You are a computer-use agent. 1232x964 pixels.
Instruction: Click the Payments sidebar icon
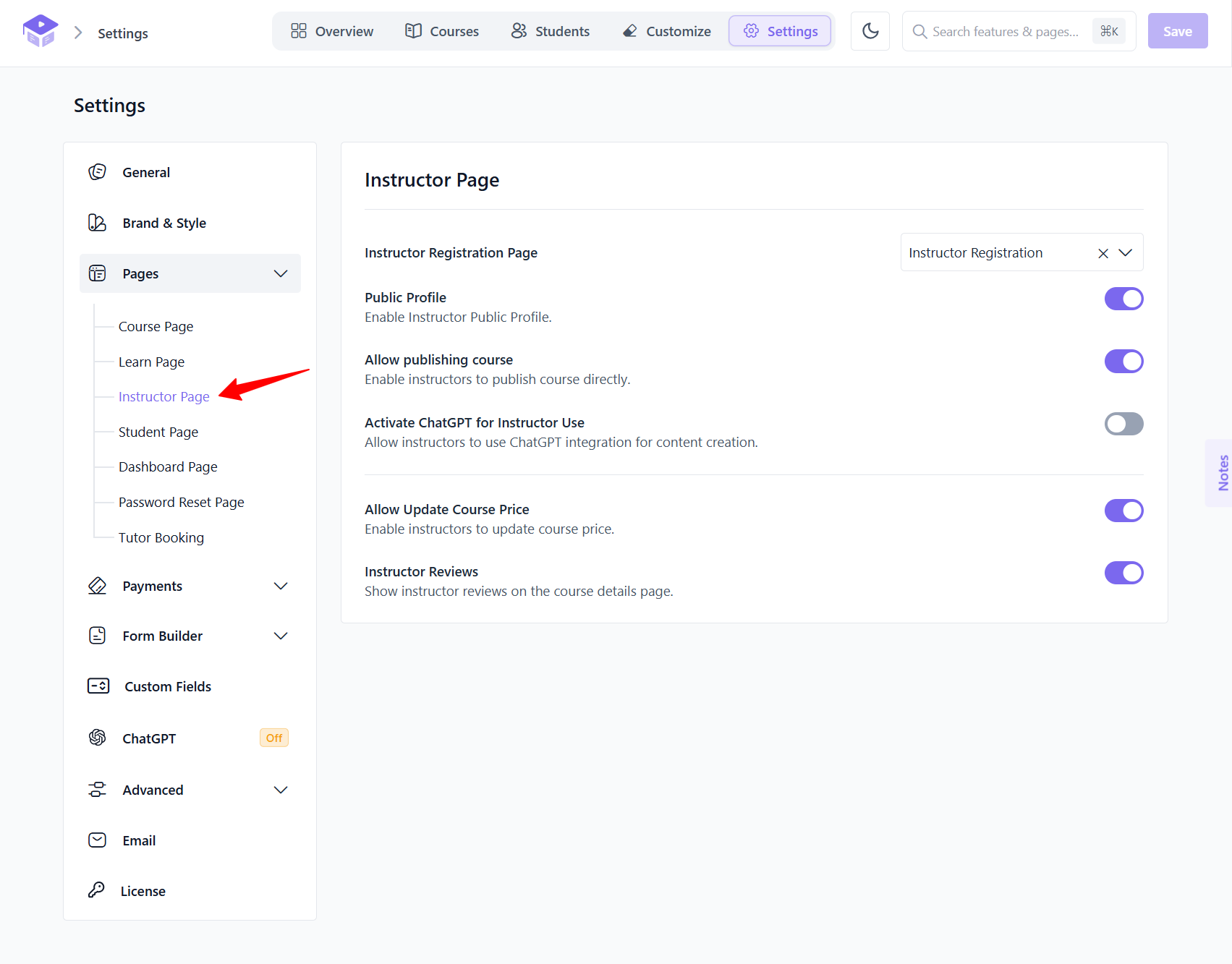coord(97,586)
